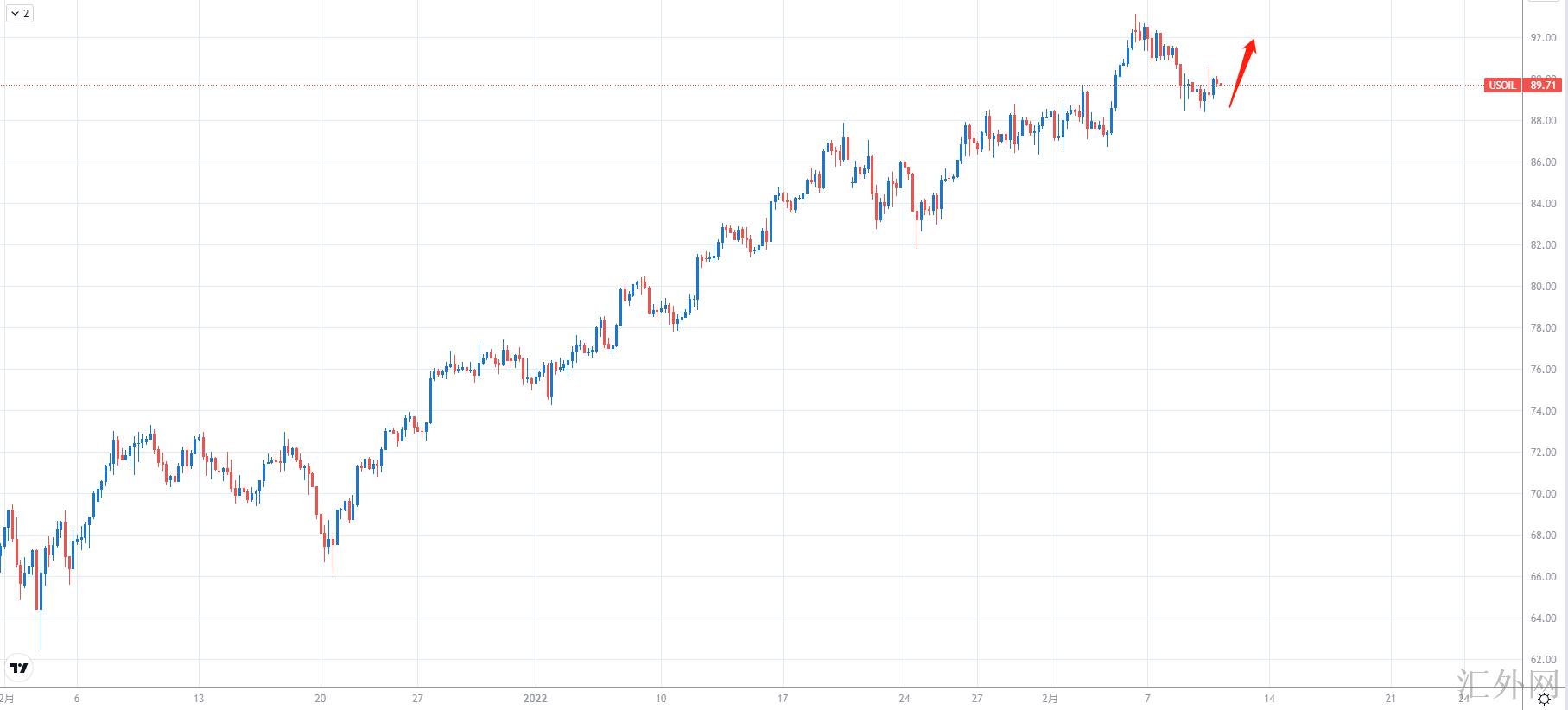The image size is (1568, 710).
Task: Select the 70.00 price scale label
Action: click(x=1543, y=494)
